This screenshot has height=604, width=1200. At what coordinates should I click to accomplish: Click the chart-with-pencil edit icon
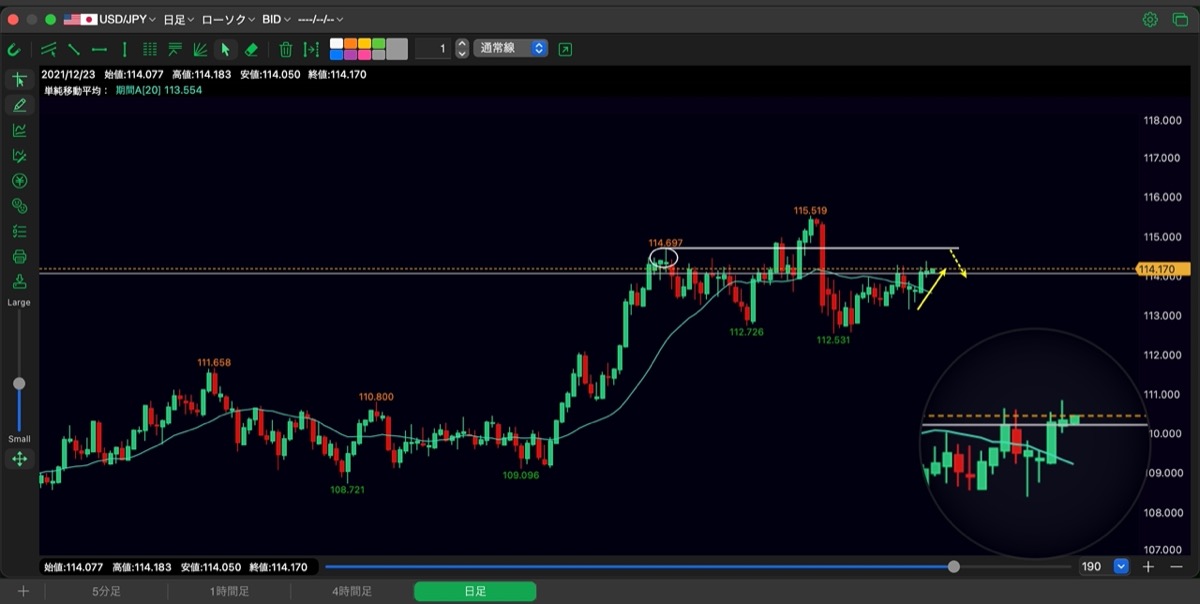19,156
